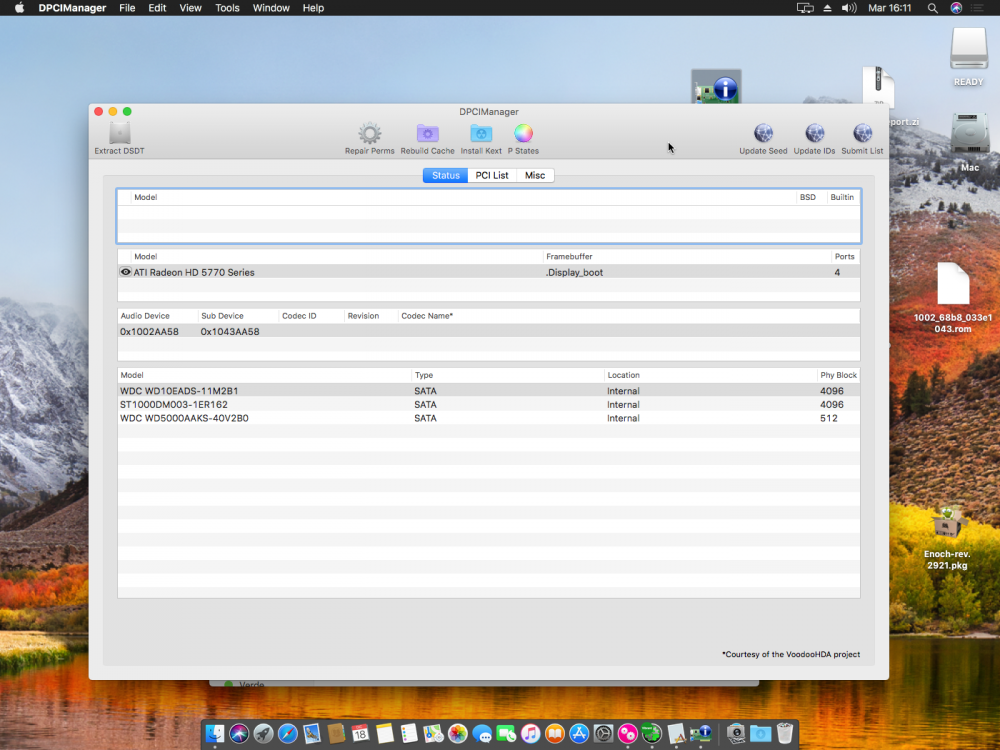Click the 0x1043AA58 sub device value

230,332
